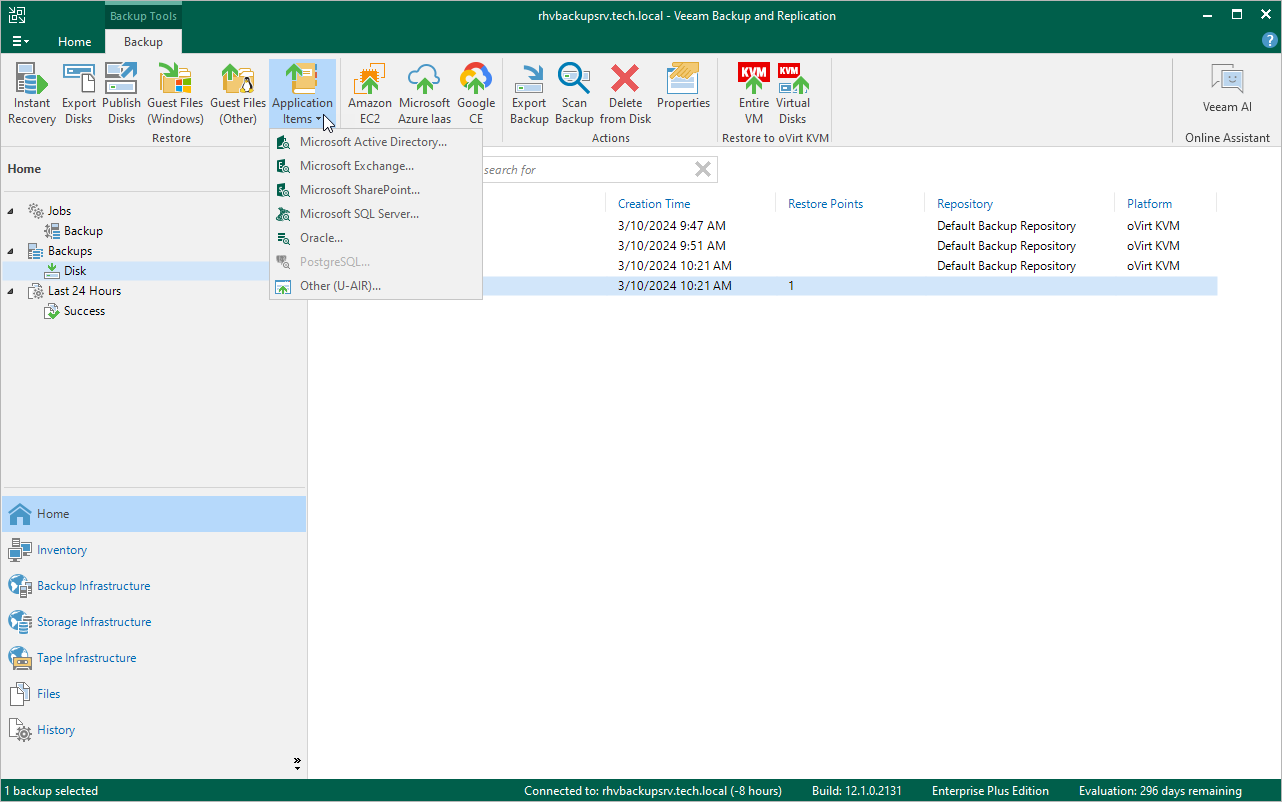The height and width of the screenshot is (802, 1282).
Task: Open the Inventory view
Action: coord(154,550)
